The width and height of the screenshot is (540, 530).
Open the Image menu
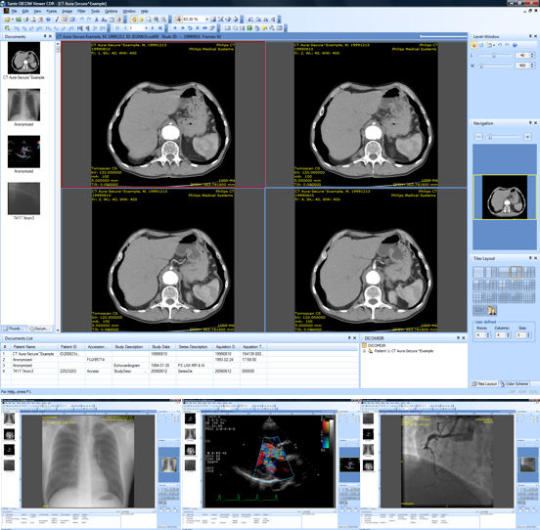pyautogui.click(x=67, y=11)
